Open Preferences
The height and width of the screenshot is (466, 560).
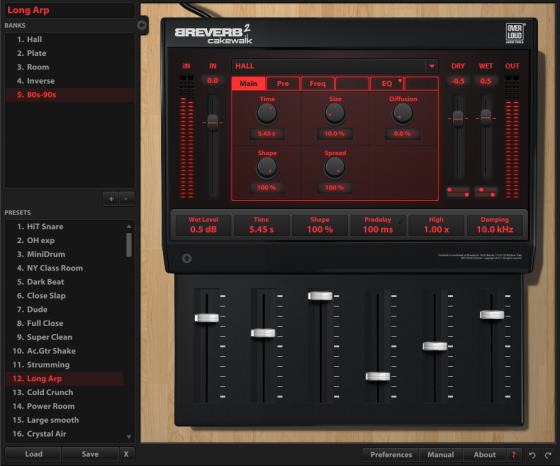pyautogui.click(x=391, y=455)
